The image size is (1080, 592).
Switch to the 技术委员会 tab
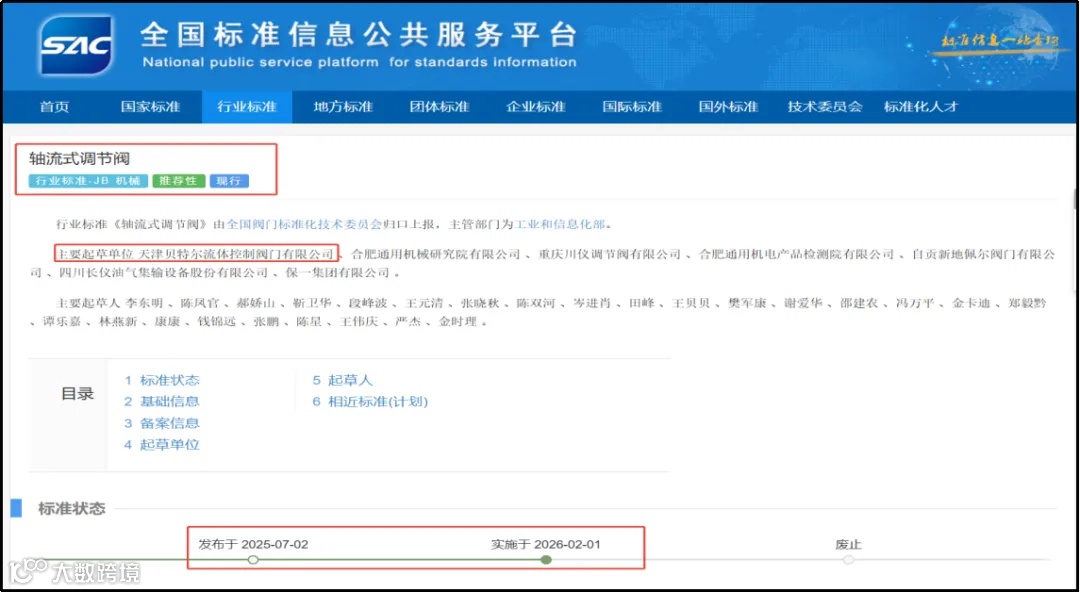824,106
